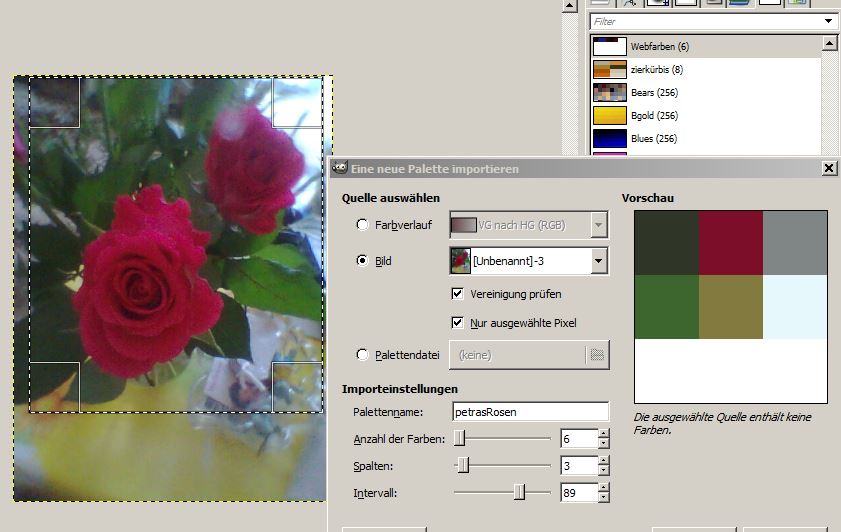Select the Farbverlauf radio button
The image size is (841, 532).
tap(362, 225)
